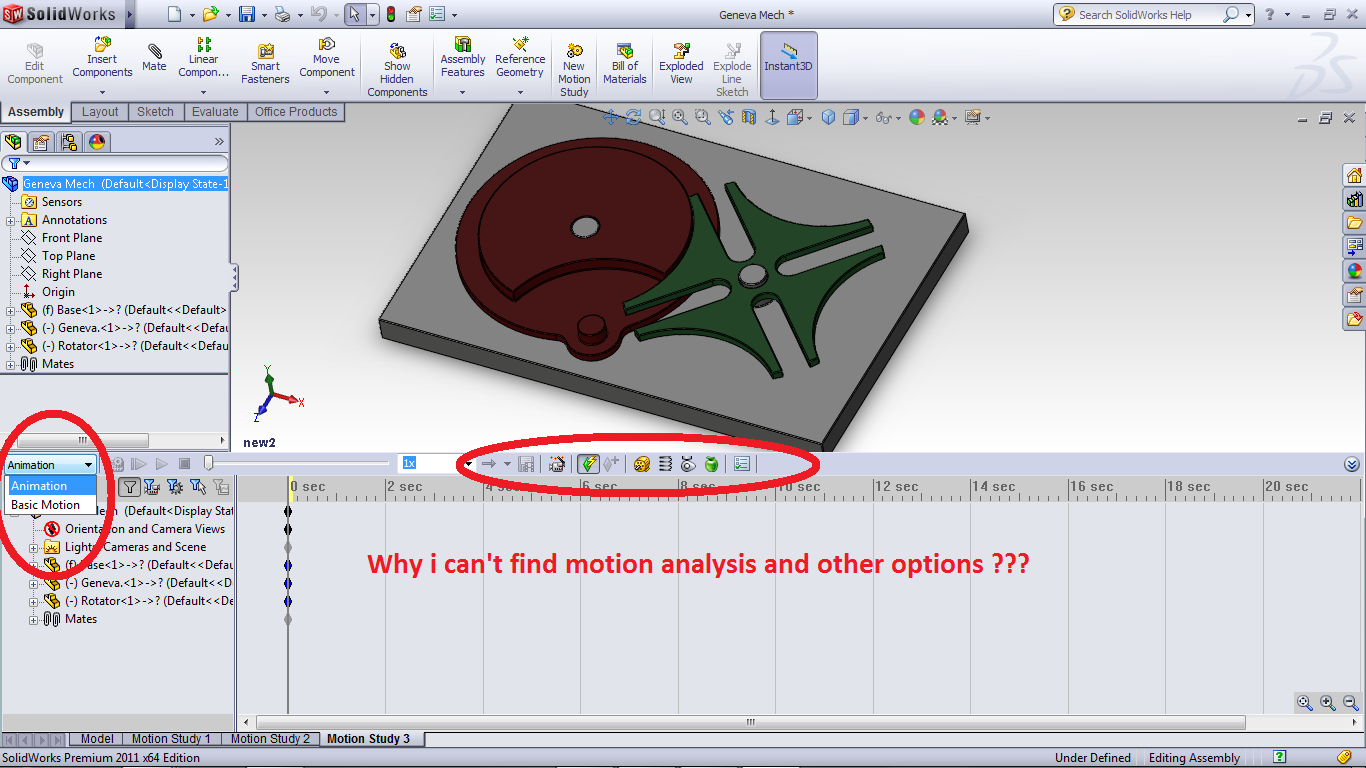Click the Section View icon
This screenshot has width=1366, height=768.
pos(750,117)
